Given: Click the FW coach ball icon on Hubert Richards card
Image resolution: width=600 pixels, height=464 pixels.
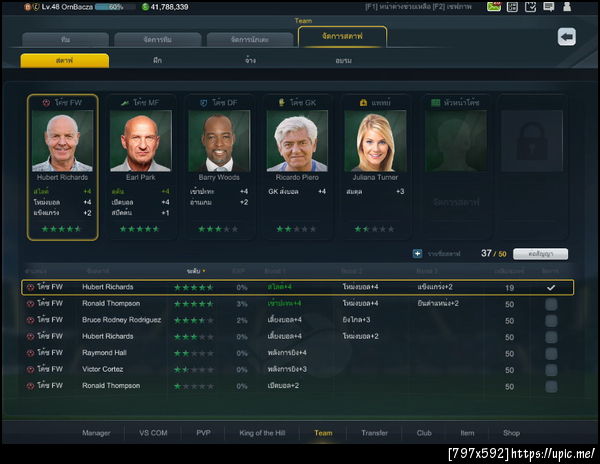Looking at the screenshot, I should (46, 103).
